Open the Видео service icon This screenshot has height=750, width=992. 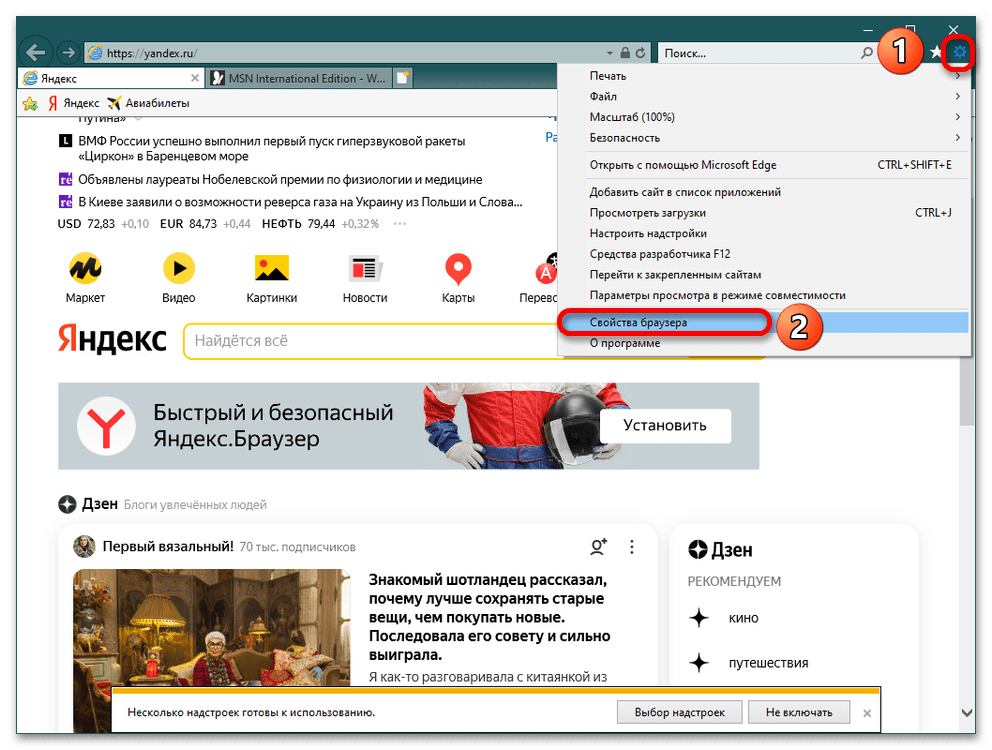(178, 268)
